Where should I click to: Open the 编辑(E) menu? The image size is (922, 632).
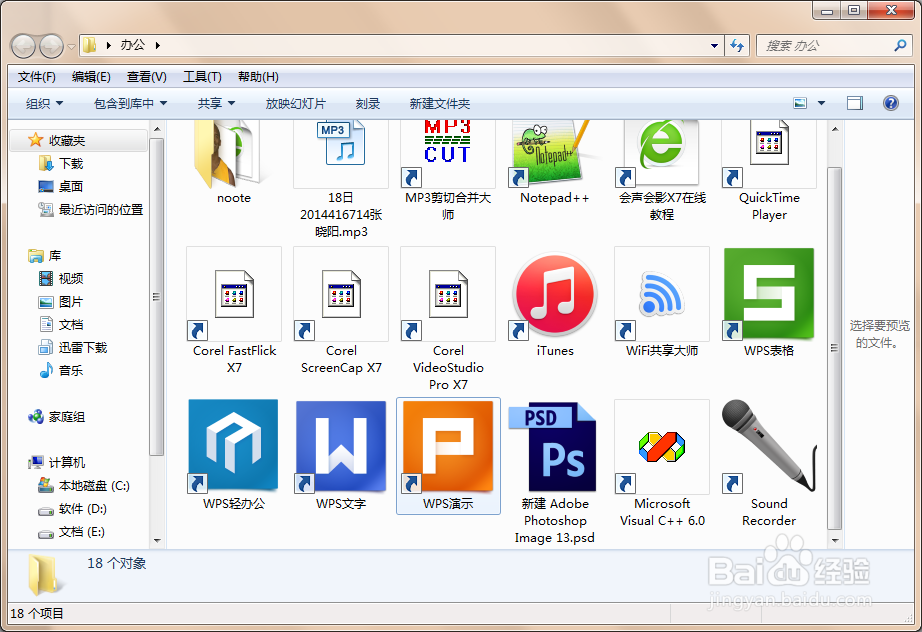click(x=91, y=77)
